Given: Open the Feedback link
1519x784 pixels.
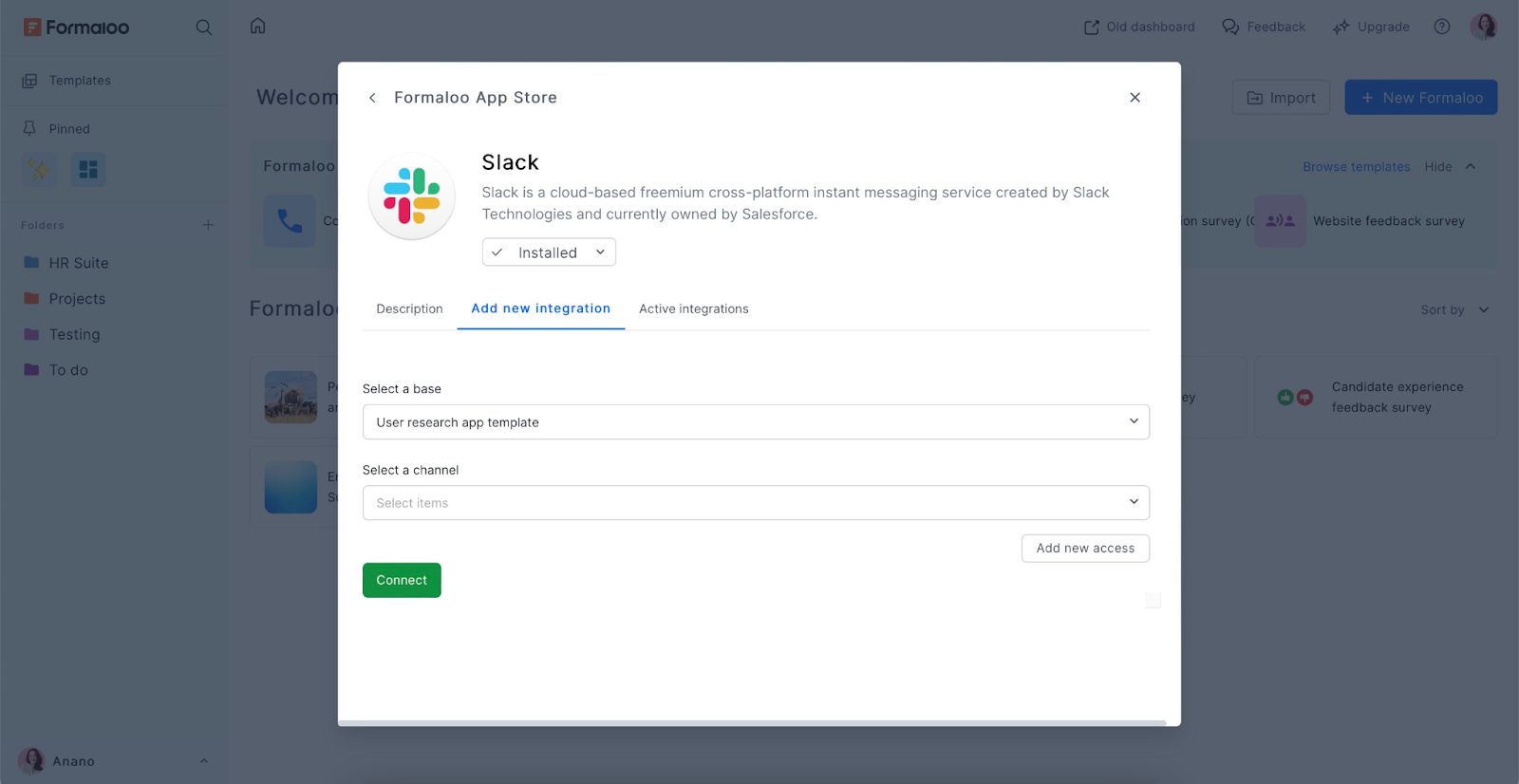Looking at the screenshot, I should (1264, 27).
